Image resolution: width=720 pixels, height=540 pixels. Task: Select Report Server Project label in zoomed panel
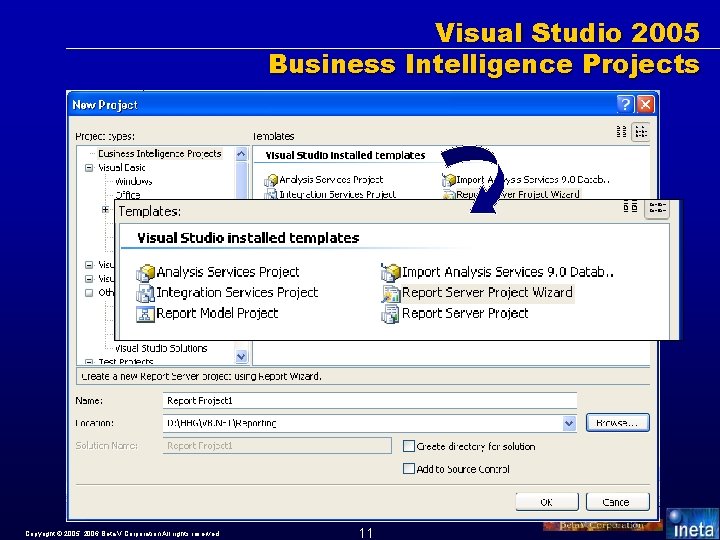coord(465,314)
